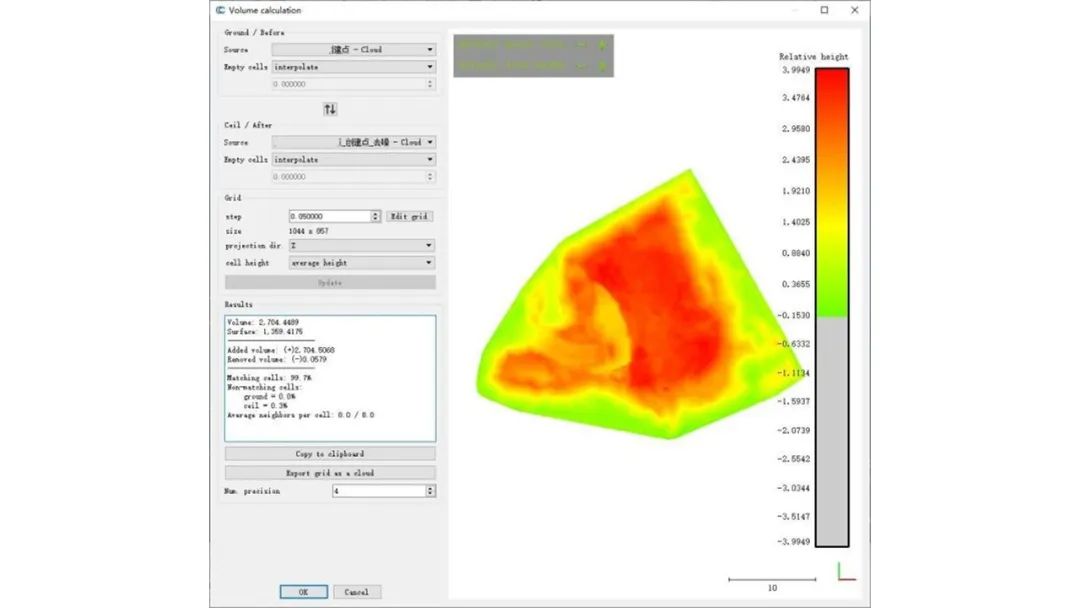Expand the Ground Empty cells interpolate dropdown
This screenshot has height=608, width=1080.
(354, 67)
